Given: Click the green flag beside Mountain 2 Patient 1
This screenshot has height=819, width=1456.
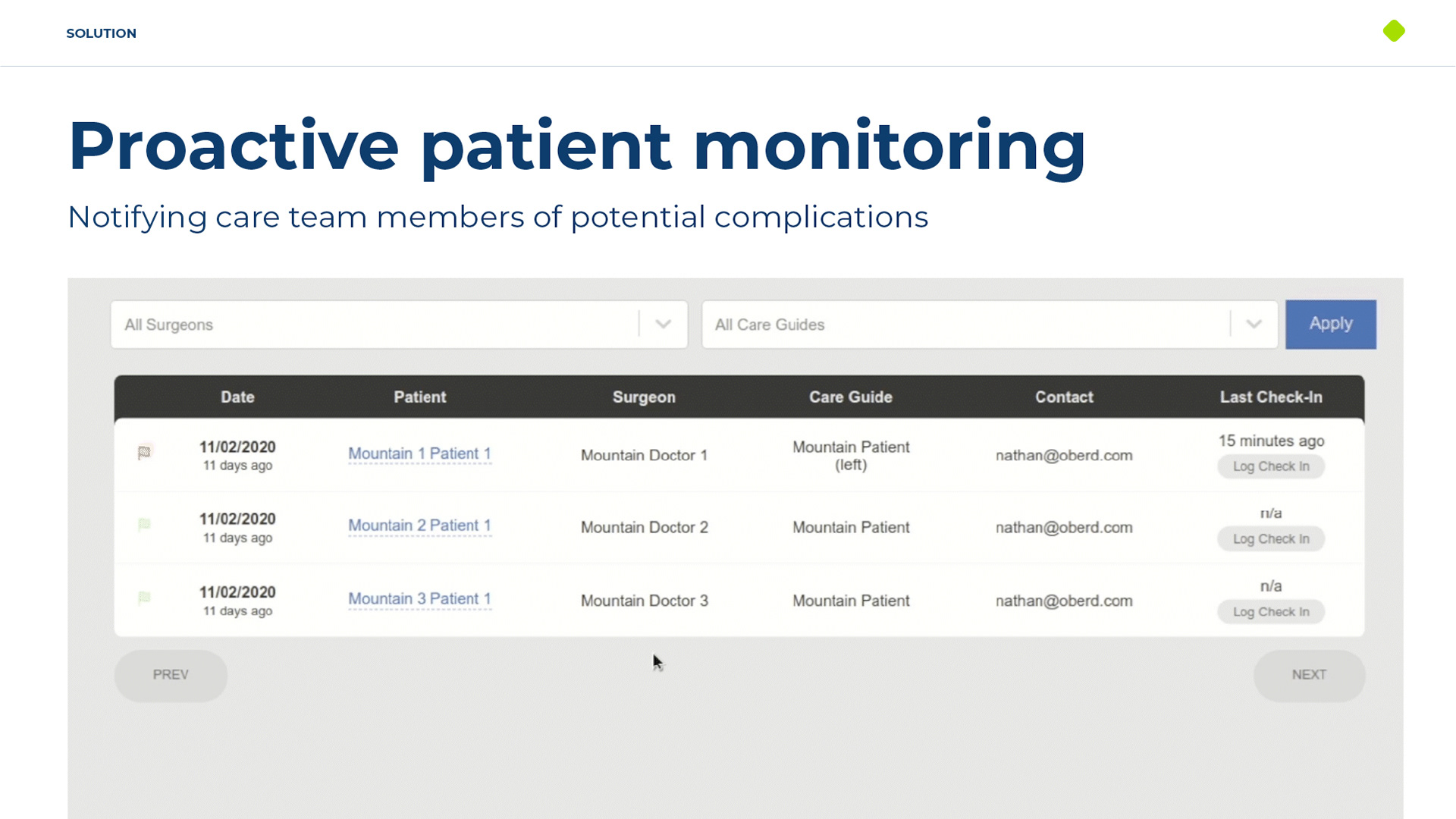Looking at the screenshot, I should tap(144, 525).
